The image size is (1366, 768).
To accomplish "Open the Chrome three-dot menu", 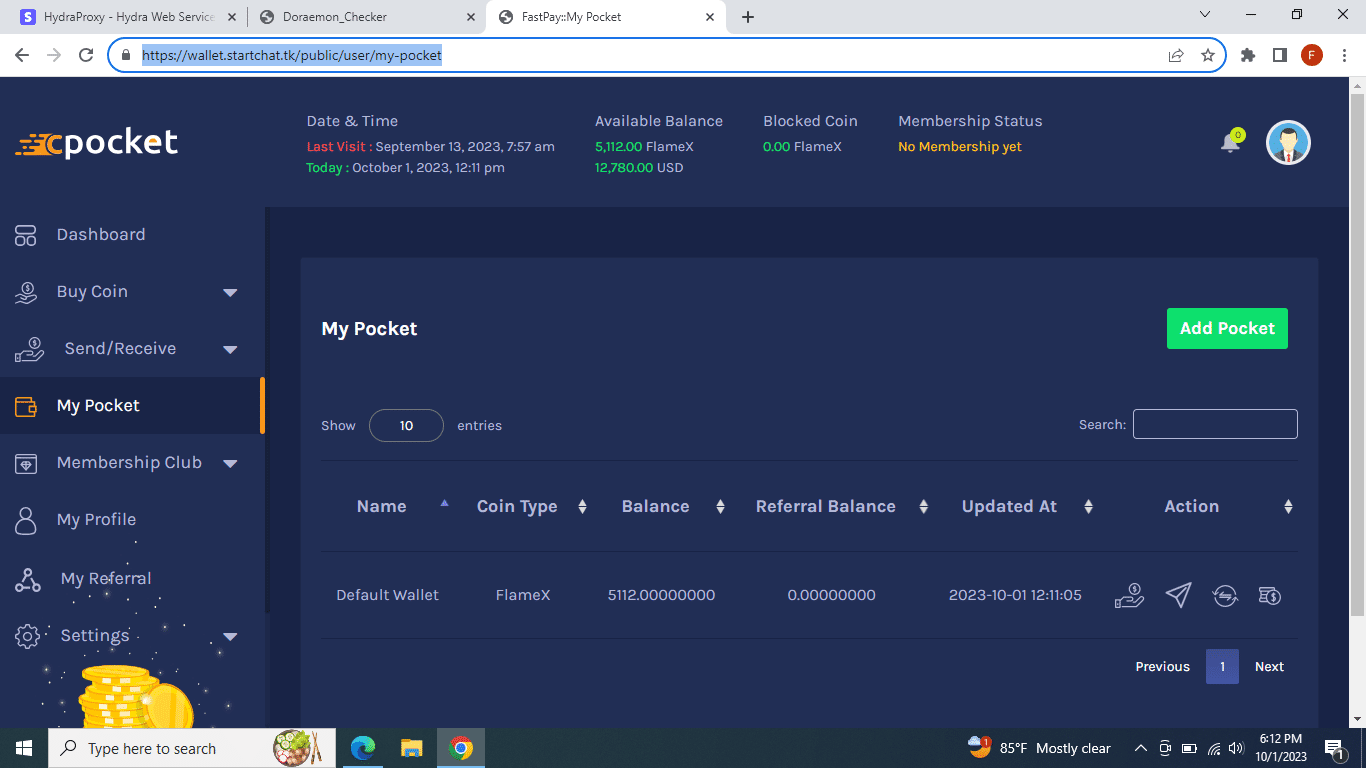I will coord(1343,56).
